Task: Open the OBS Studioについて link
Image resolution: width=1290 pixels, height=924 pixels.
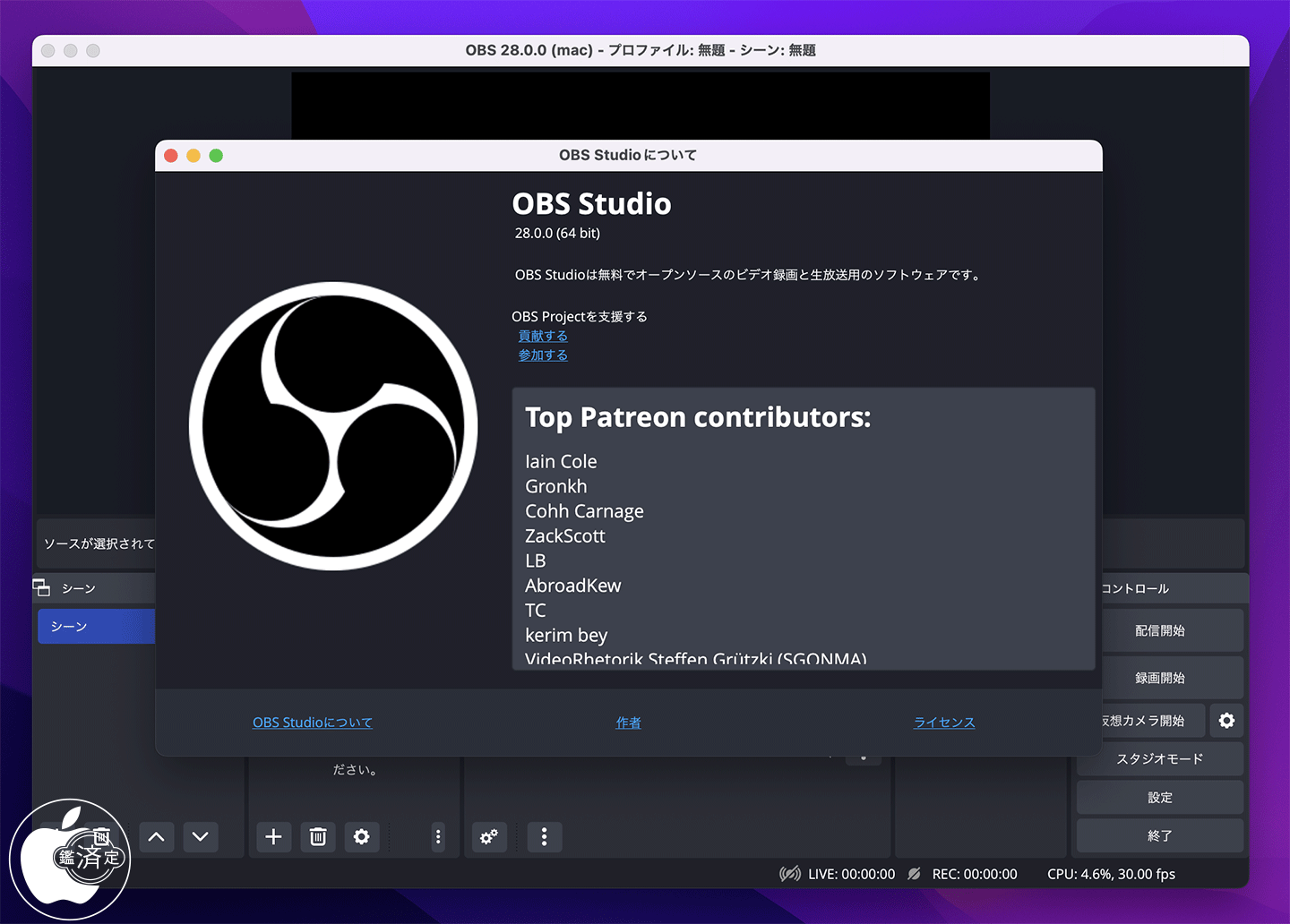Action: (312, 723)
